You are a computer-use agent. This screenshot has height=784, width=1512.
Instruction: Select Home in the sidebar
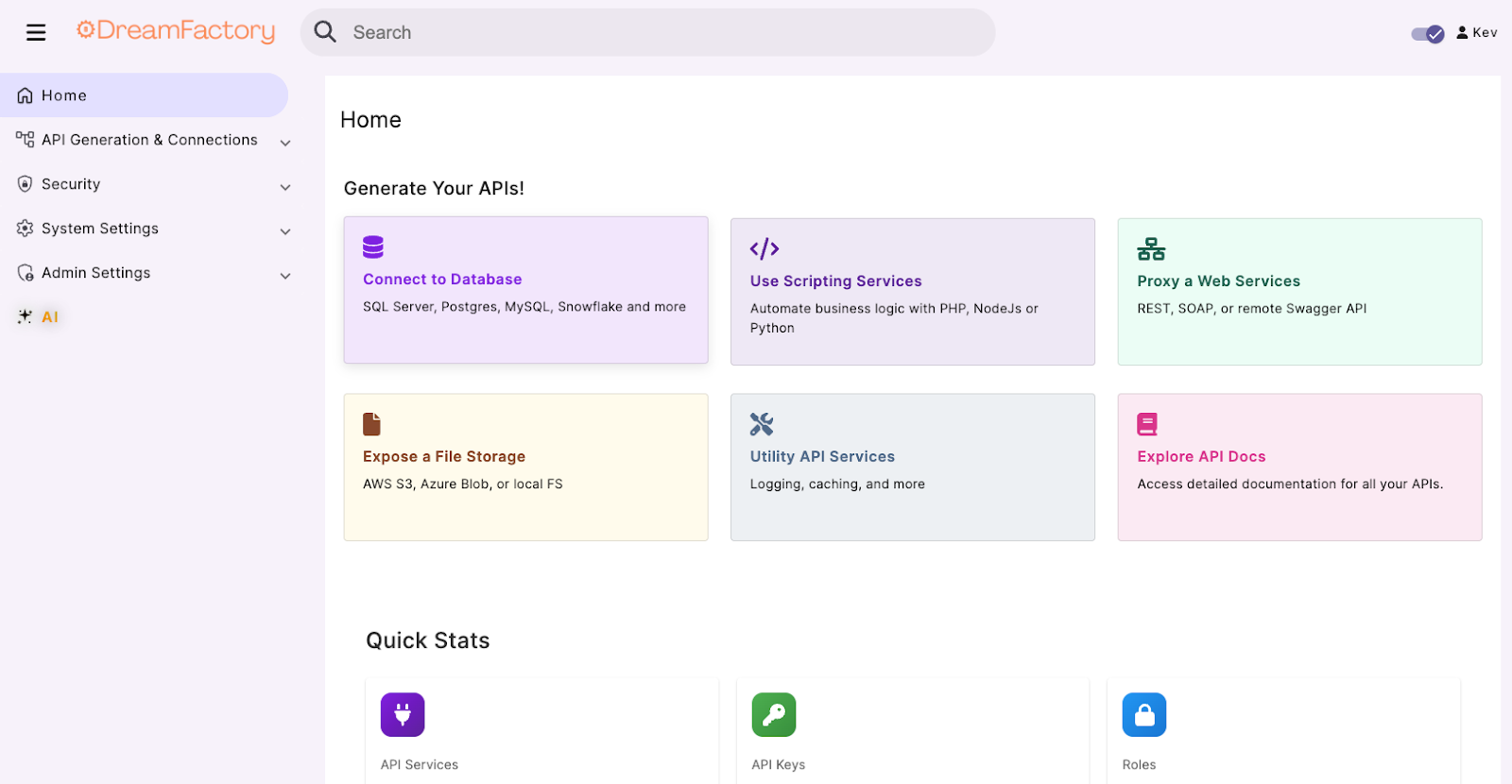coord(144,95)
